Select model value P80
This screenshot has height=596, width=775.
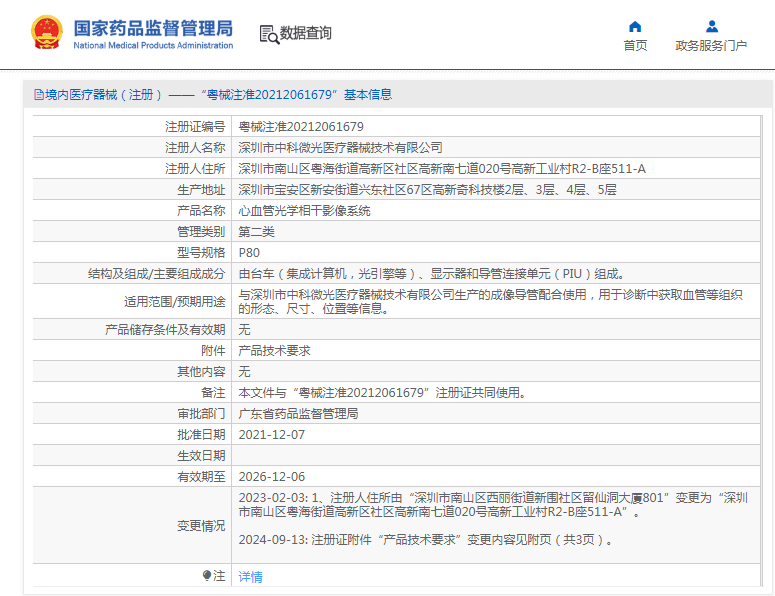pos(249,253)
